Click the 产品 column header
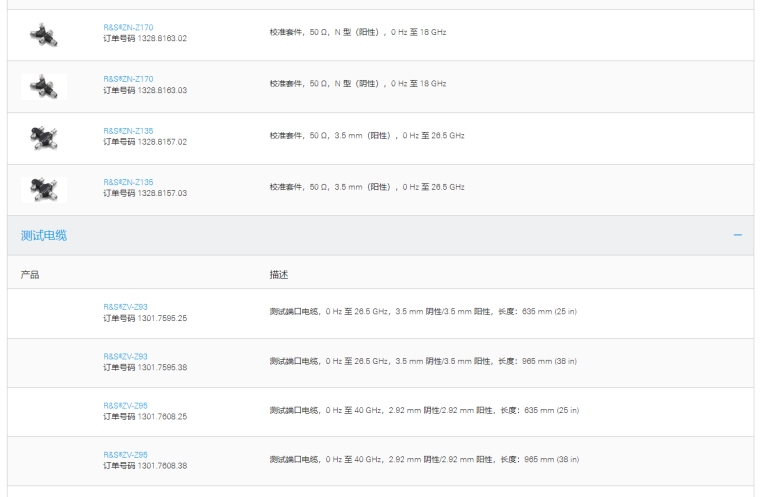Image resolution: width=760 pixels, height=497 pixels. coord(31,272)
